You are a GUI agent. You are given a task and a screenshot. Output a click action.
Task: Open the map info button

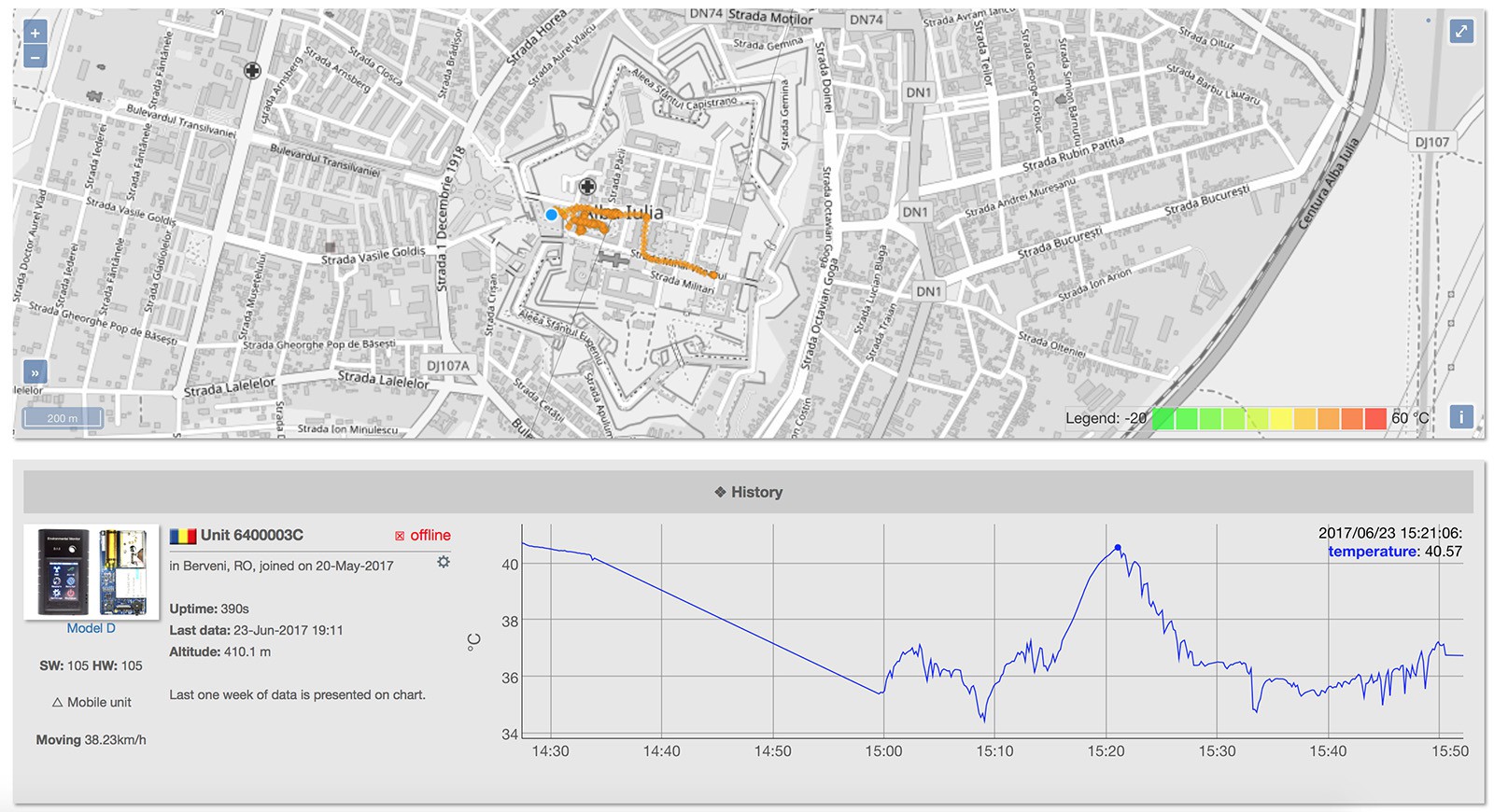(x=1461, y=416)
